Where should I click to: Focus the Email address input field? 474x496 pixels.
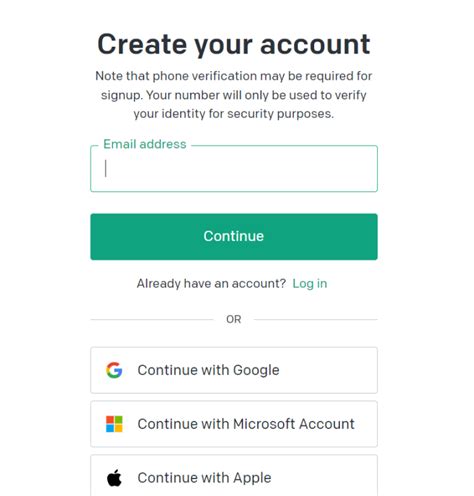click(234, 169)
